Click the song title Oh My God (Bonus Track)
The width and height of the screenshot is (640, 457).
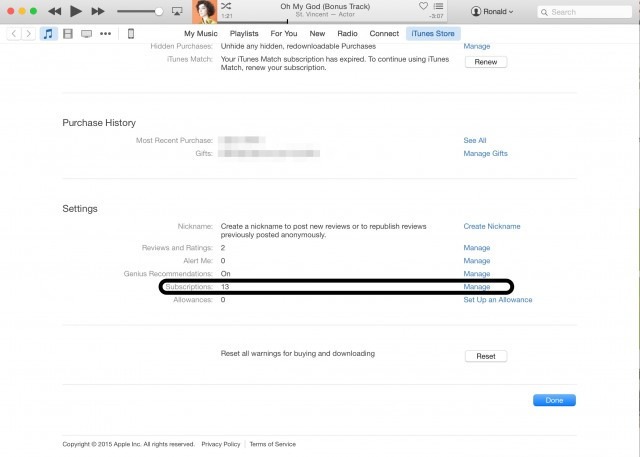[325, 7]
